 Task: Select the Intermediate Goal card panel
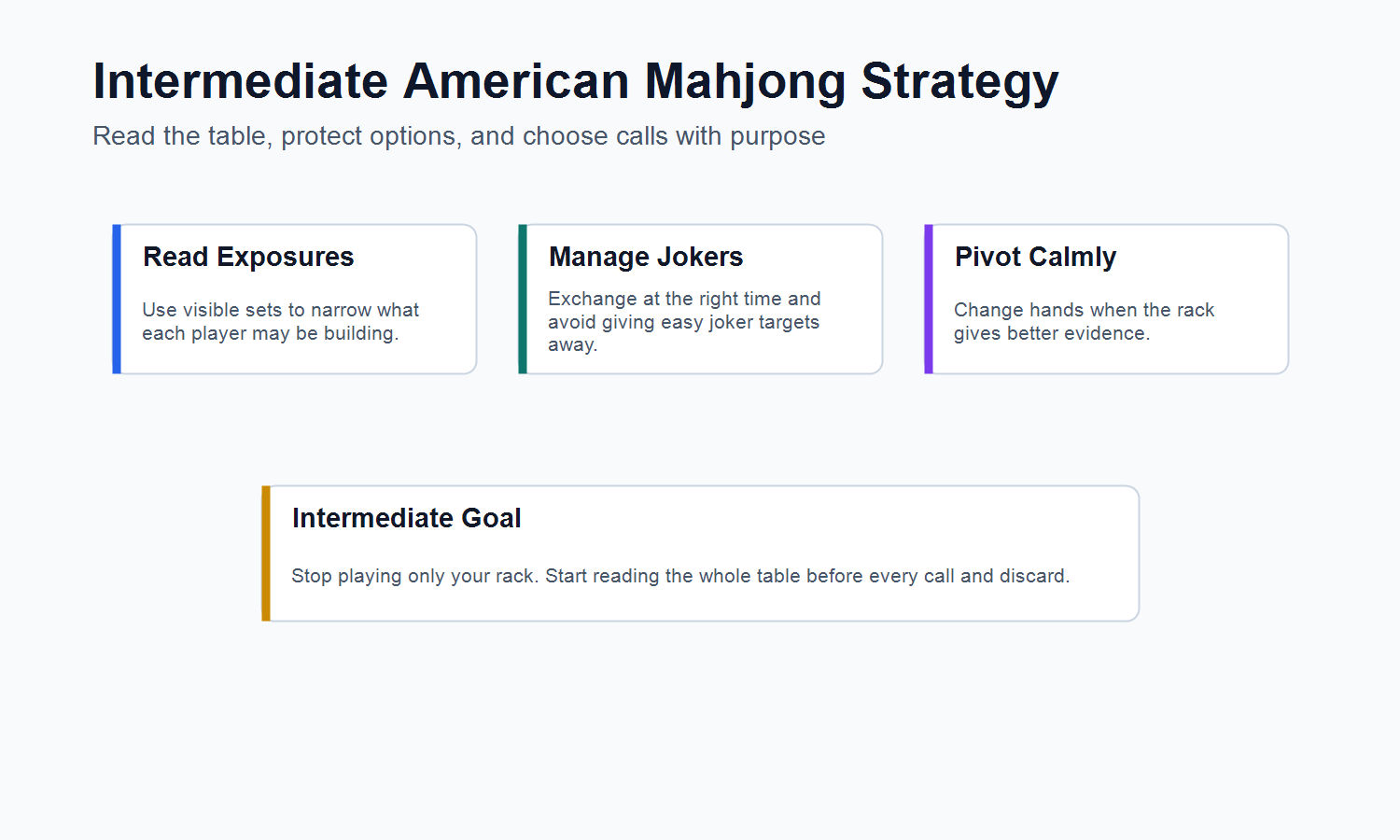tap(701, 553)
